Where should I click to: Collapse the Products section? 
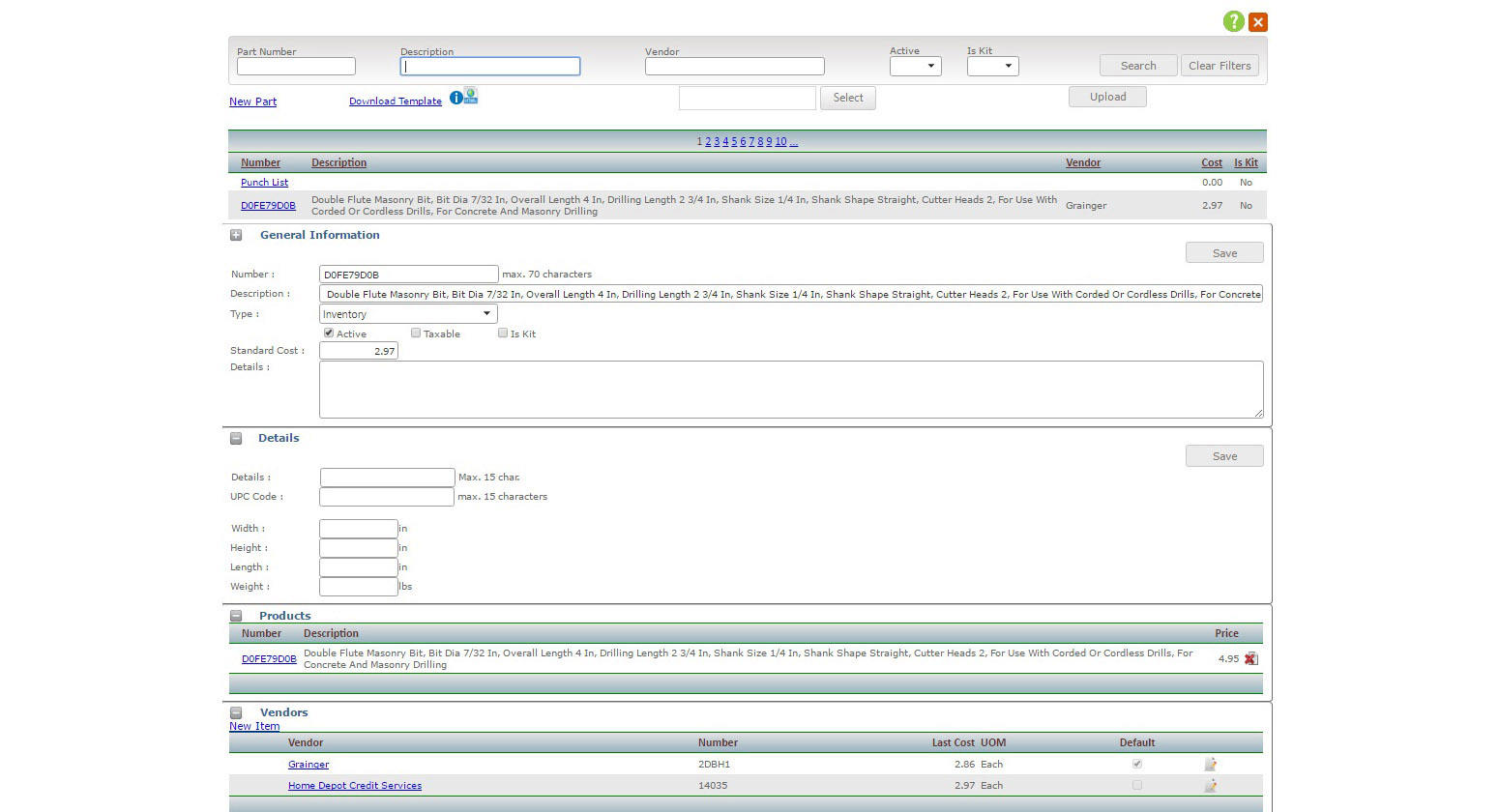coord(236,616)
